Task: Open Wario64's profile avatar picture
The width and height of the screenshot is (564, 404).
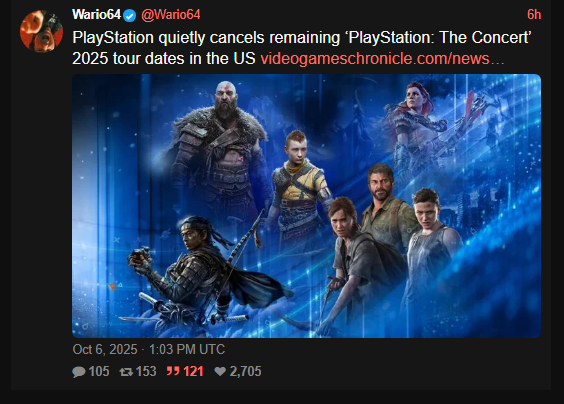Action: click(41, 31)
